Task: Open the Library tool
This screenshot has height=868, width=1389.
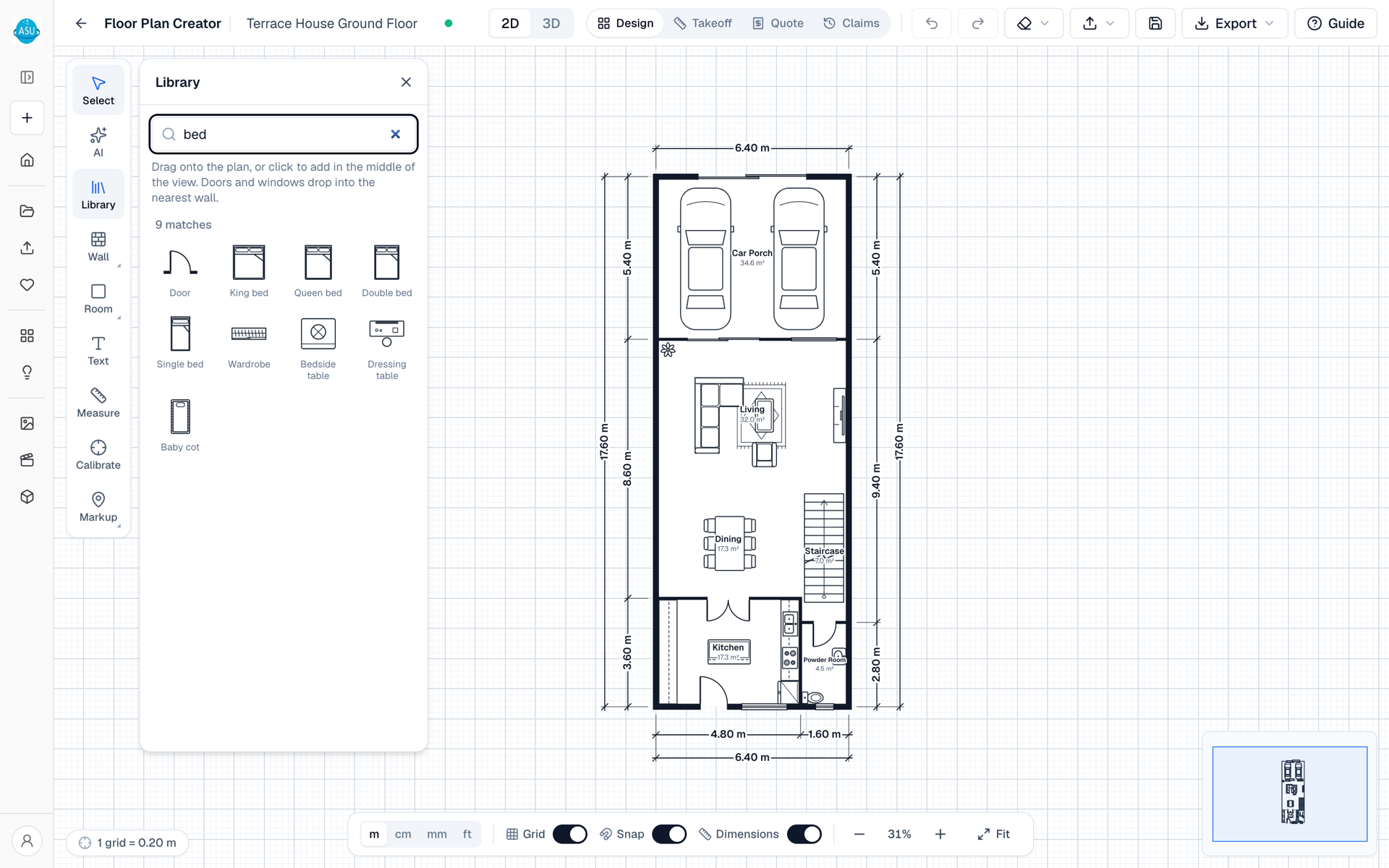Action: pos(98,195)
